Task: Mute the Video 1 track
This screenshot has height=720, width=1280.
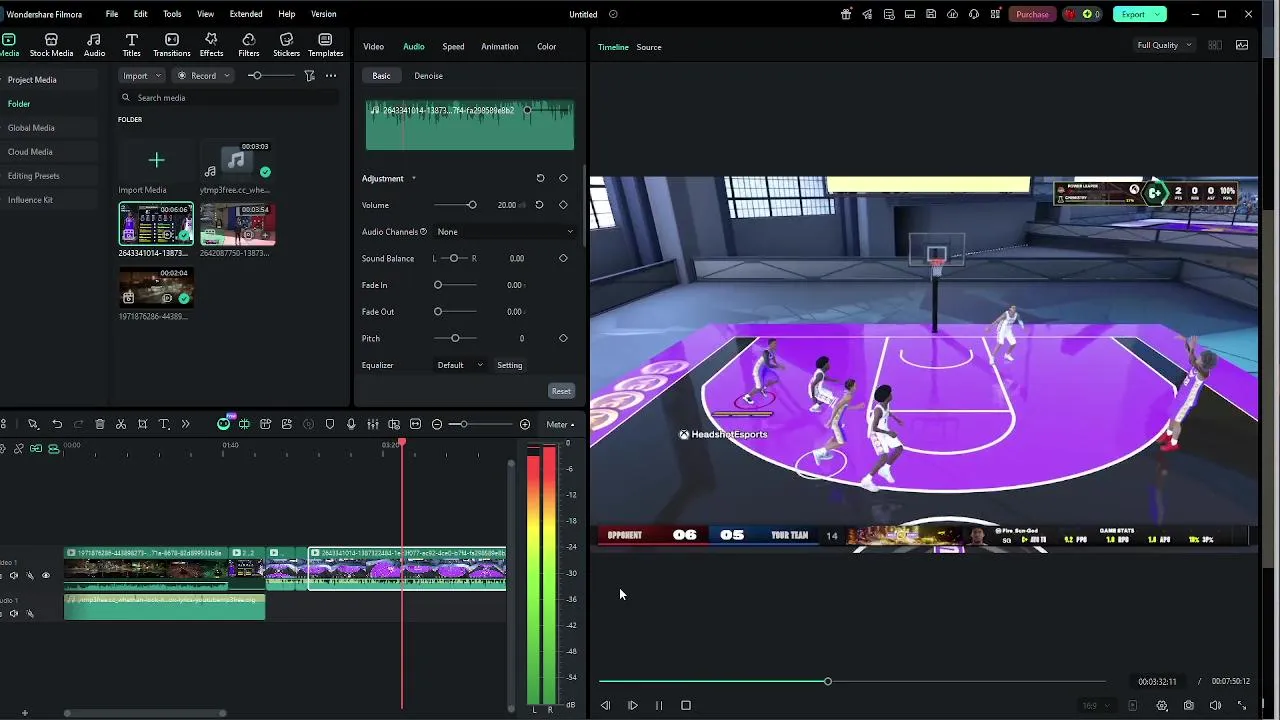Action: click(14, 575)
